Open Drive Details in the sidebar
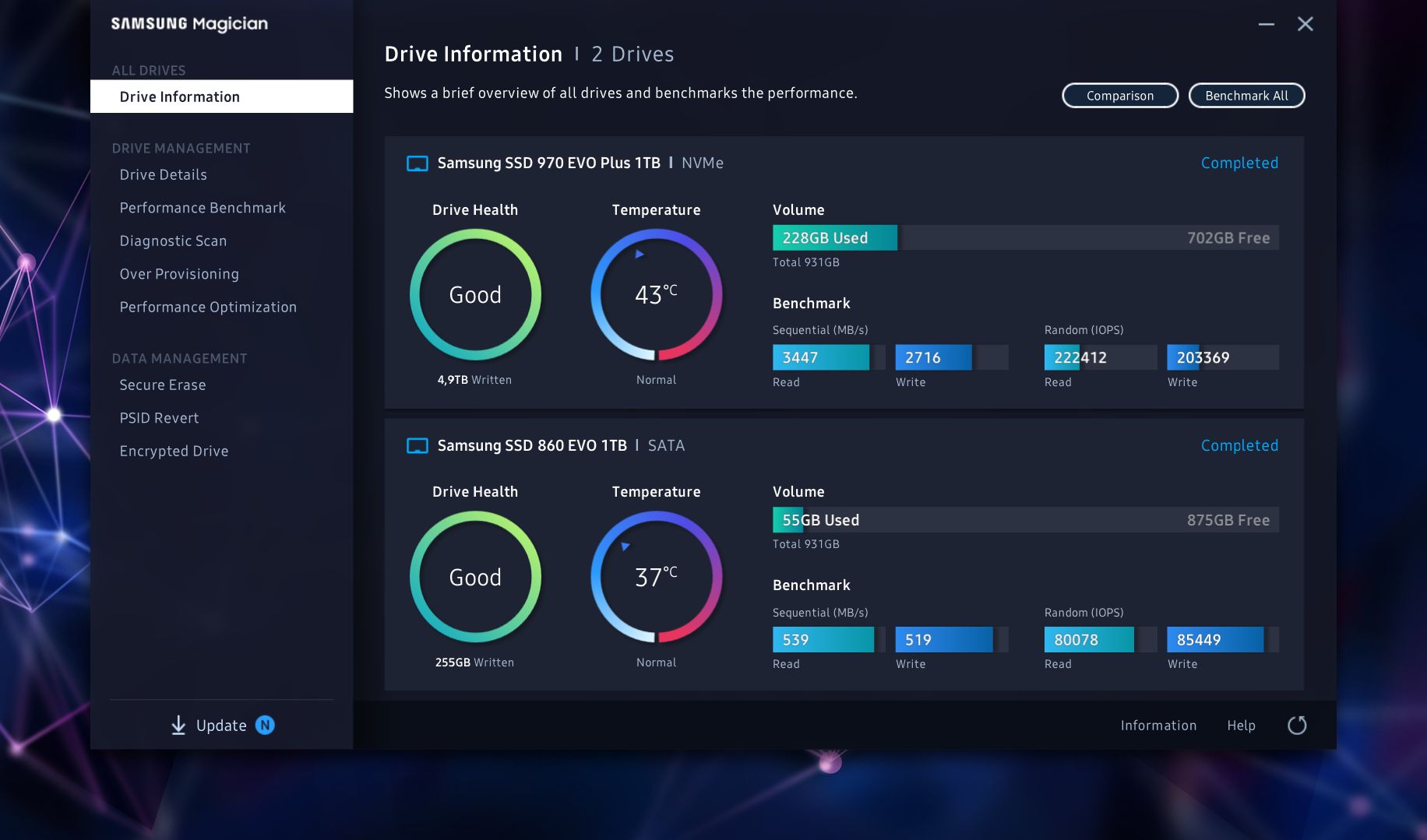Viewport: 1427px width, 840px height. 163,175
